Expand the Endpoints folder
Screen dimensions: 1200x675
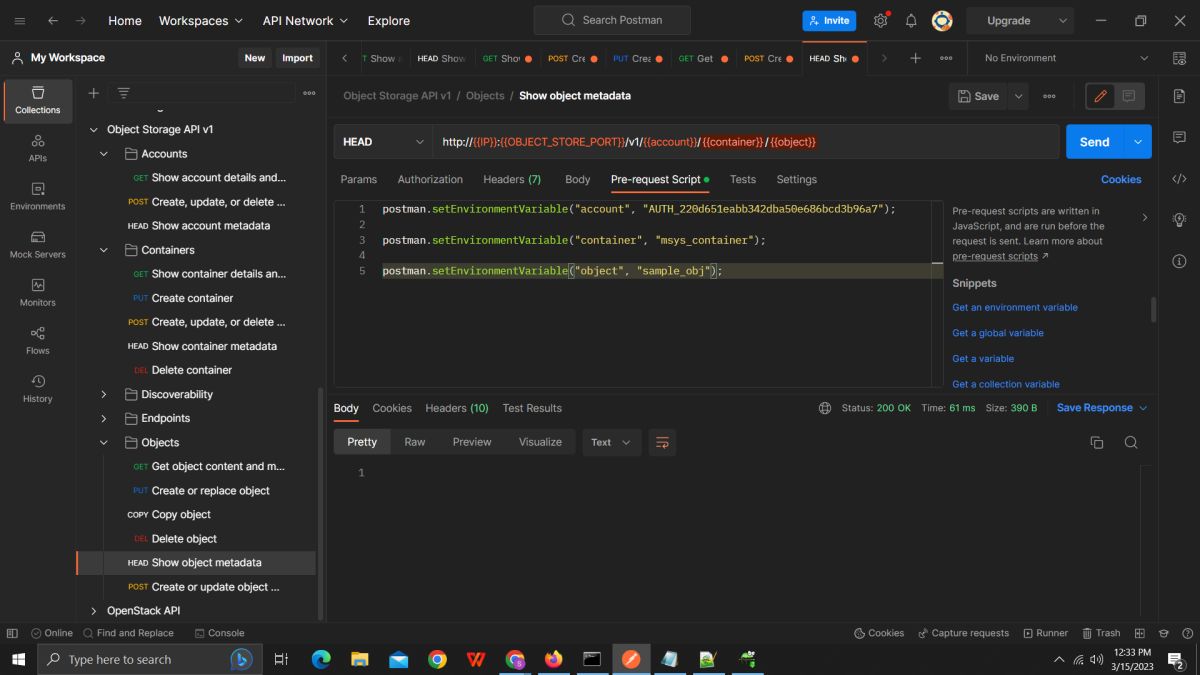tap(103, 418)
